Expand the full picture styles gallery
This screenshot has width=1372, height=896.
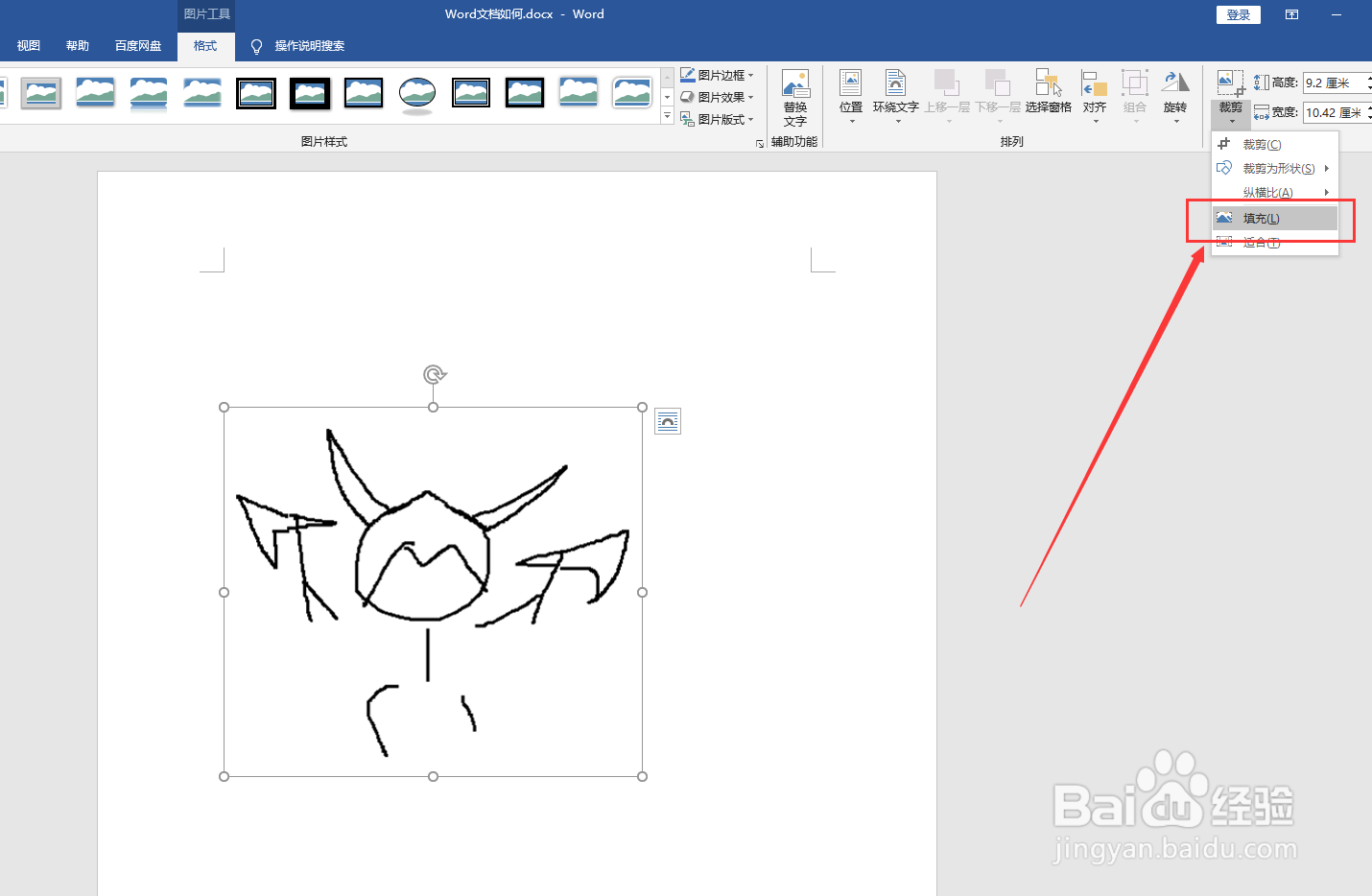(x=667, y=116)
